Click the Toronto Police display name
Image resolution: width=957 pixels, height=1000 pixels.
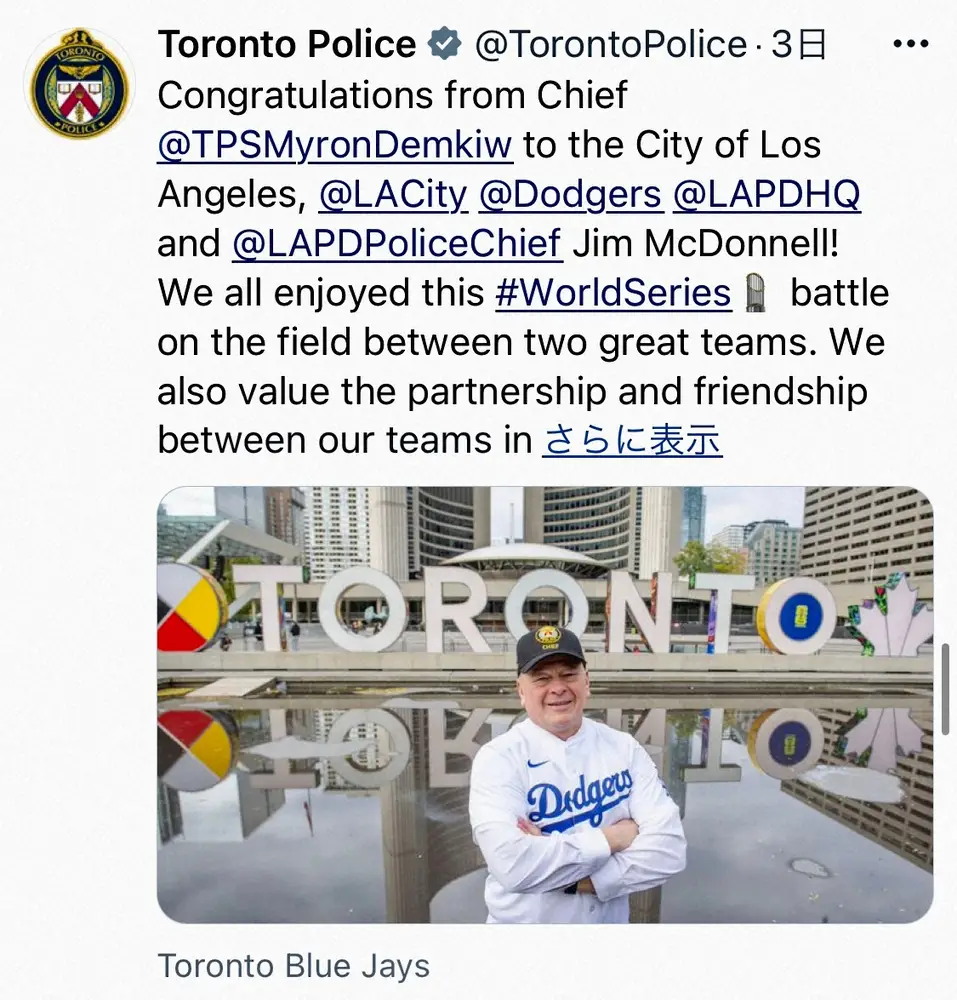(x=287, y=44)
